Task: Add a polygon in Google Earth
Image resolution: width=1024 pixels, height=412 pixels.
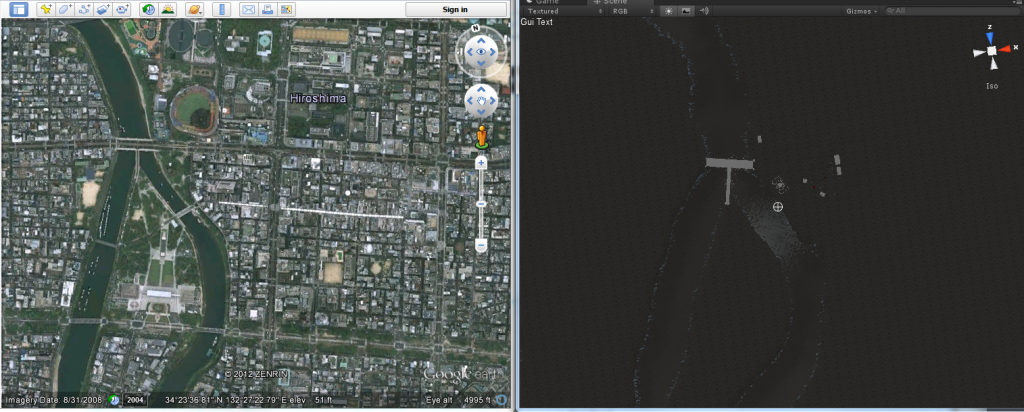Action: tap(65, 9)
